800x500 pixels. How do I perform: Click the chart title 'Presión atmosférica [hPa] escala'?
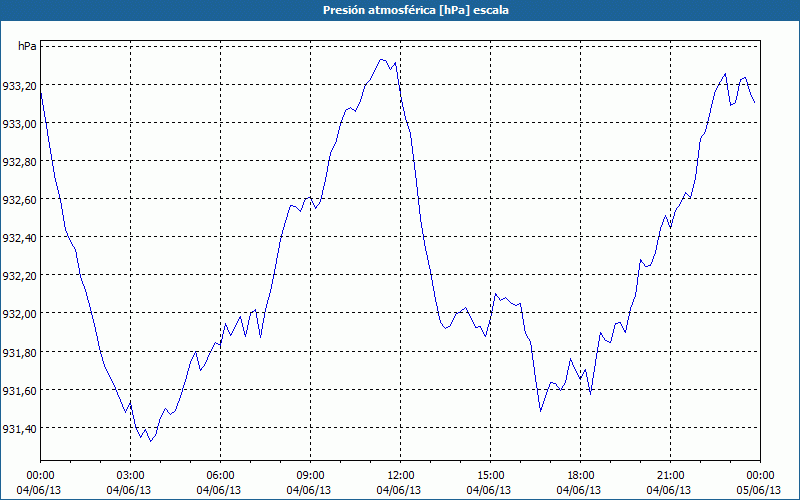[415, 10]
